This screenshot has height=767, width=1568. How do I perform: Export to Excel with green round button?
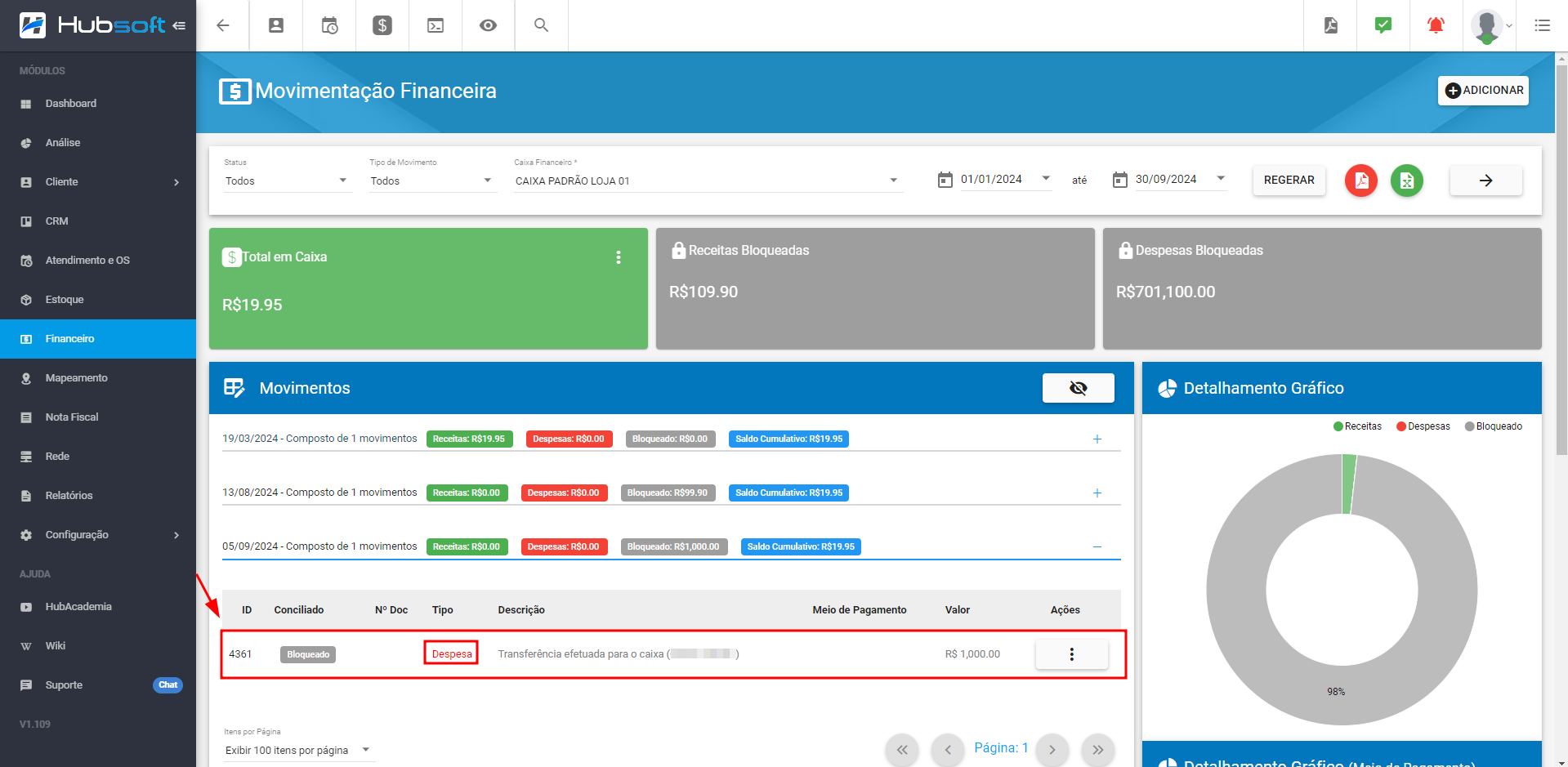(1407, 181)
